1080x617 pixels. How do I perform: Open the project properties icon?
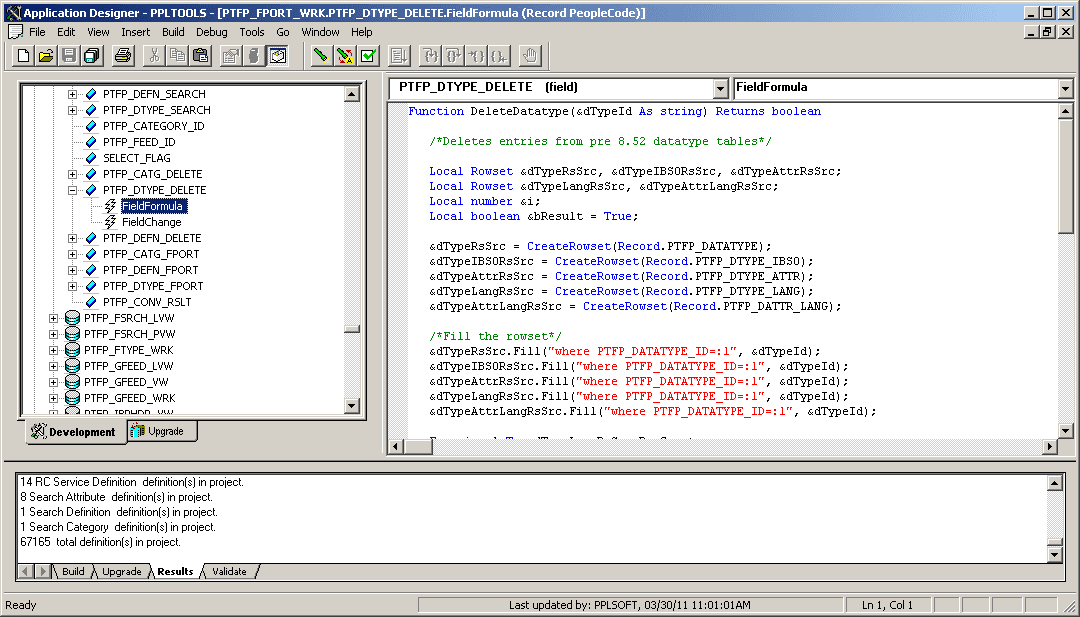(x=232, y=55)
